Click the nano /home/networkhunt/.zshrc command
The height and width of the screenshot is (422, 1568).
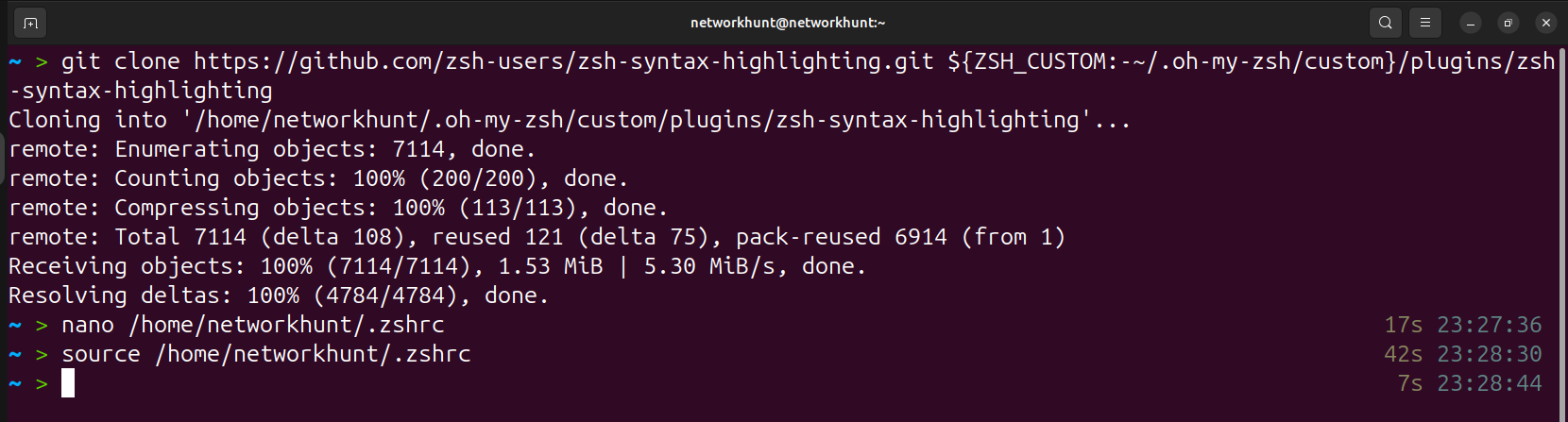[252, 325]
